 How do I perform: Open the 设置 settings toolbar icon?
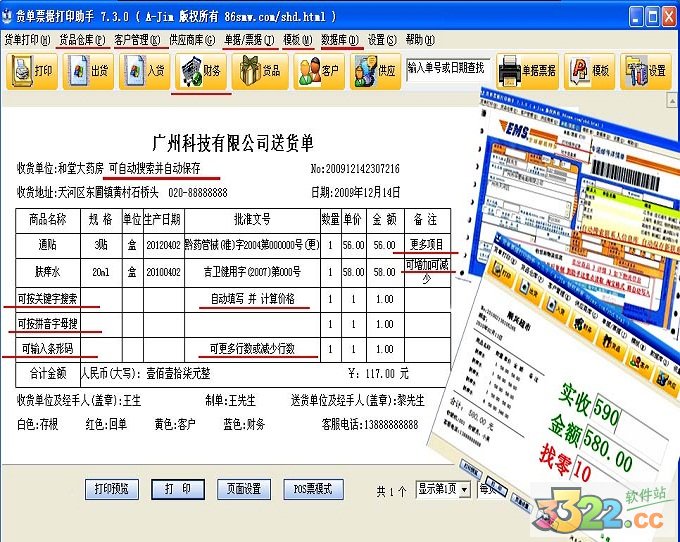click(x=646, y=71)
